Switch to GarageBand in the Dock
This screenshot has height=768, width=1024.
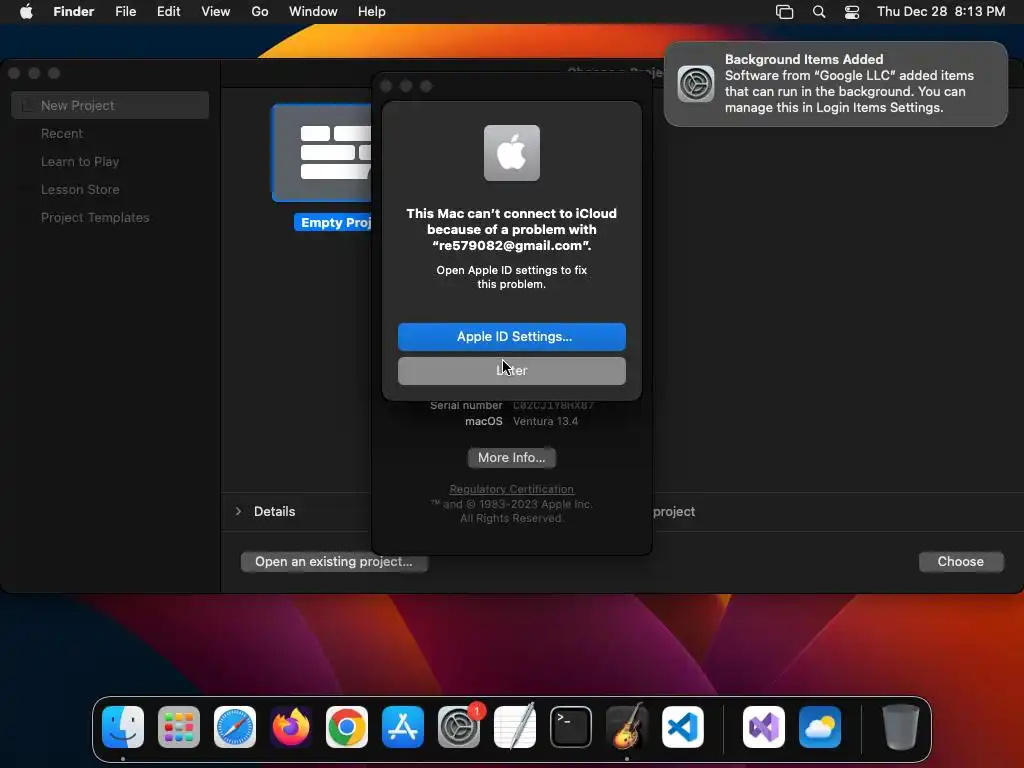tap(626, 727)
